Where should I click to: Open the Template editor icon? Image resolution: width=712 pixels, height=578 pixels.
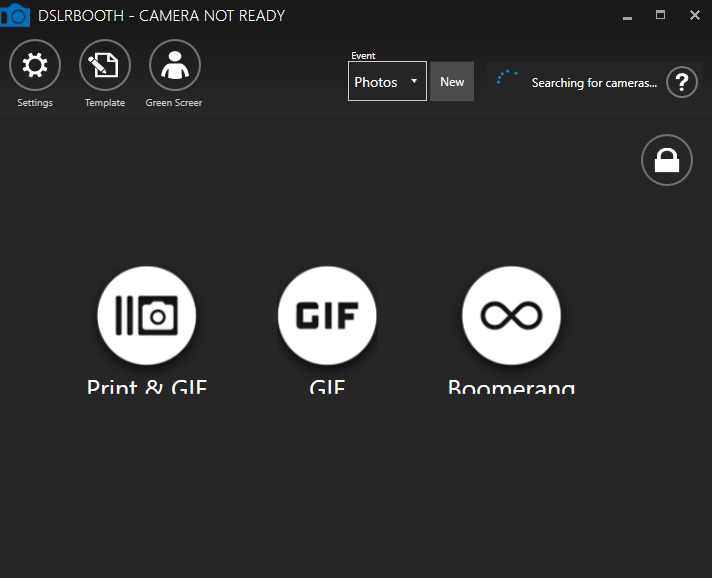coord(105,66)
